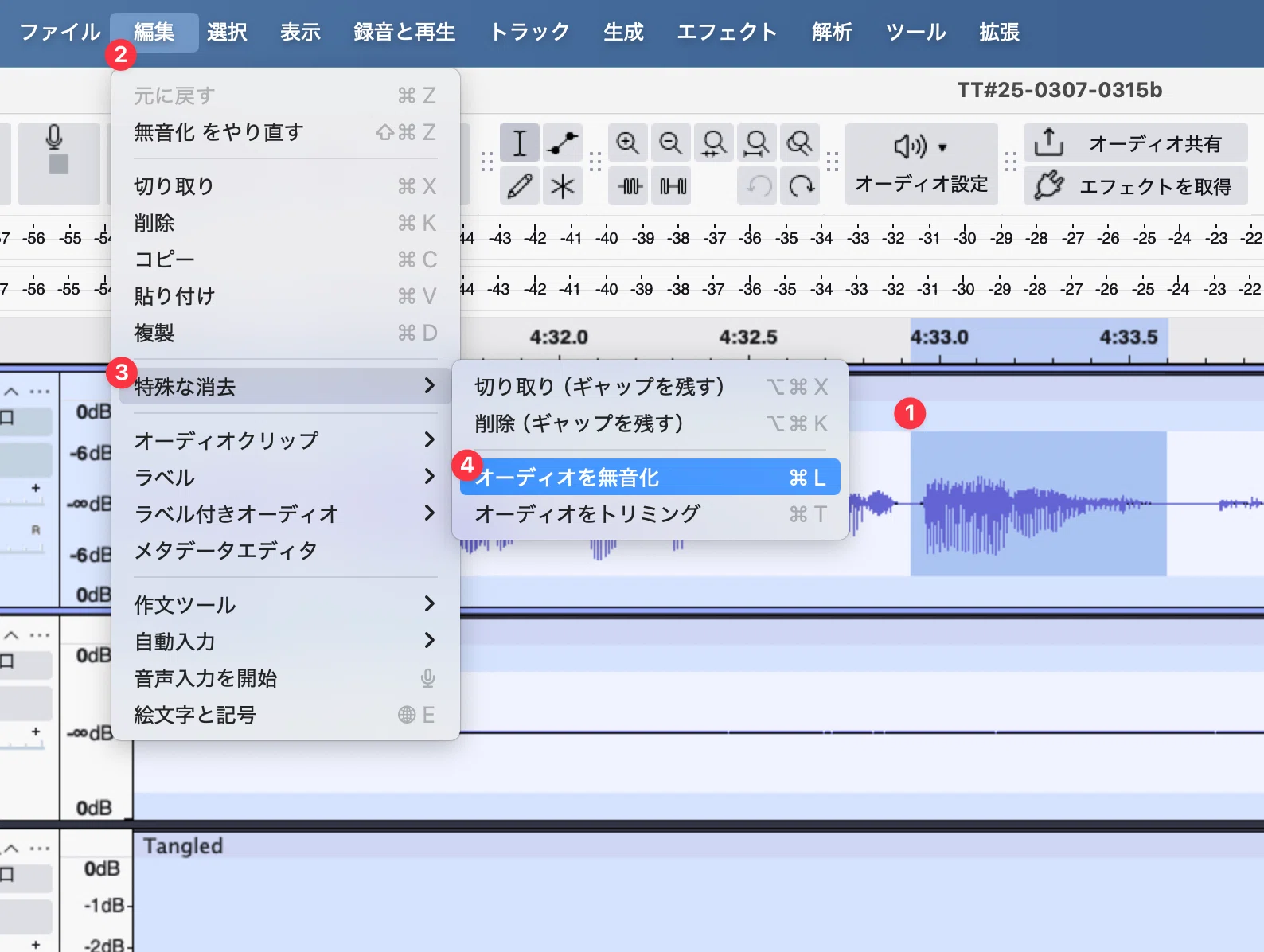1264x952 pixels.
Task: Choose オーディオをトリミング from submenu
Action: coord(650,514)
